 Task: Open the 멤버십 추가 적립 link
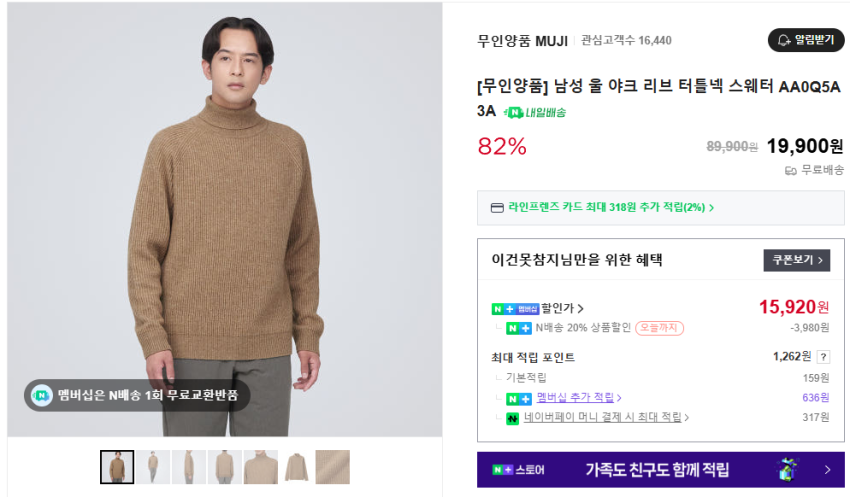click(x=578, y=398)
